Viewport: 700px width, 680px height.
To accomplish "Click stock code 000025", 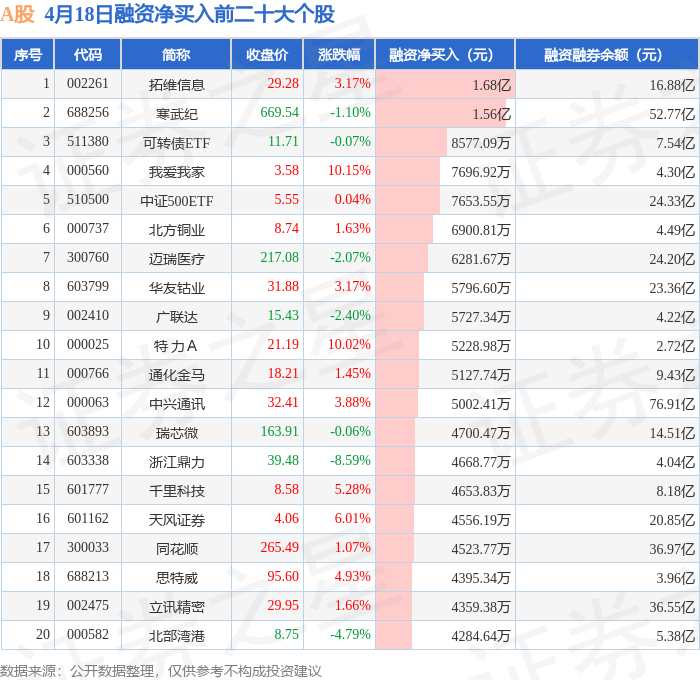I will (88, 344).
